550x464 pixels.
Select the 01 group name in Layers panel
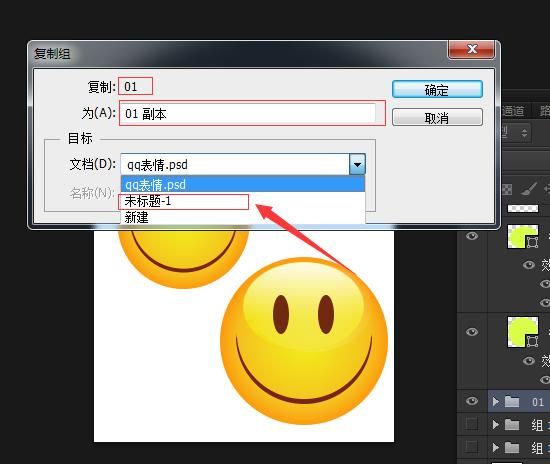pos(538,402)
